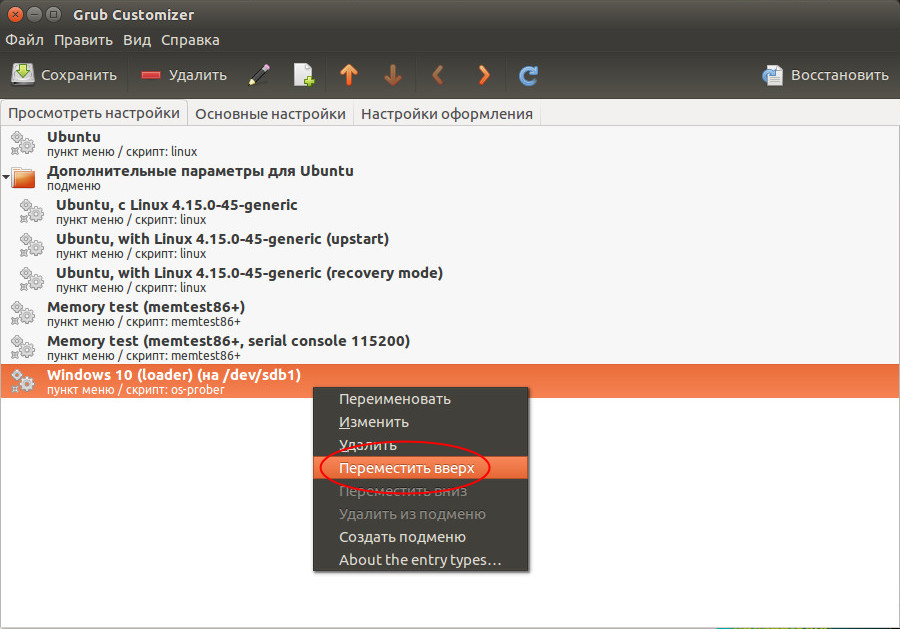The image size is (900, 629).
Task: Select Memory test (memtest86+) entry title
Action: click(146, 307)
